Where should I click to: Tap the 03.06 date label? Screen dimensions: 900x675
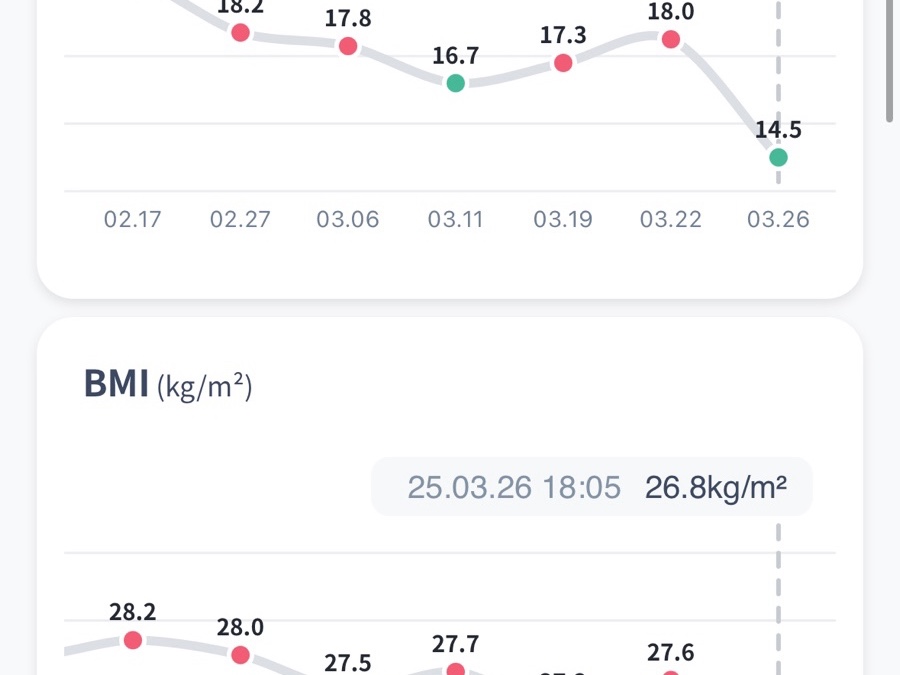(348, 220)
